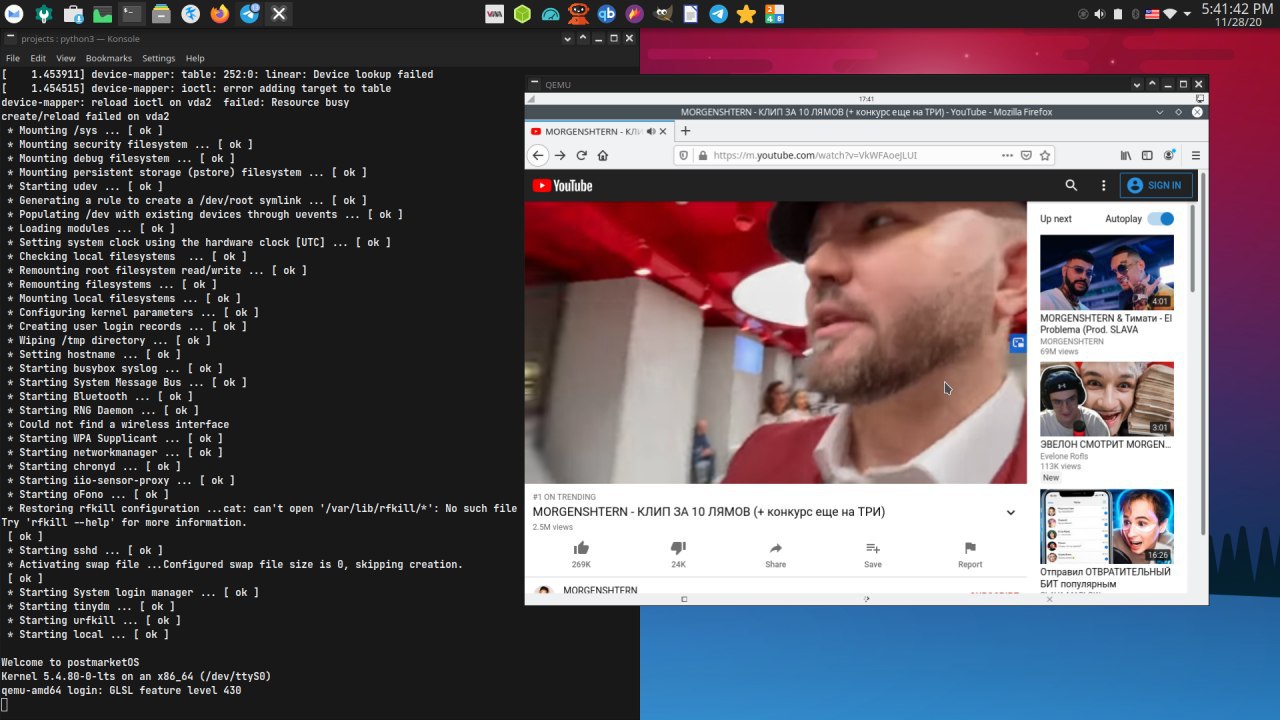The image size is (1280, 720).
Task: Go back using Firefox back arrow
Action: click(538, 155)
